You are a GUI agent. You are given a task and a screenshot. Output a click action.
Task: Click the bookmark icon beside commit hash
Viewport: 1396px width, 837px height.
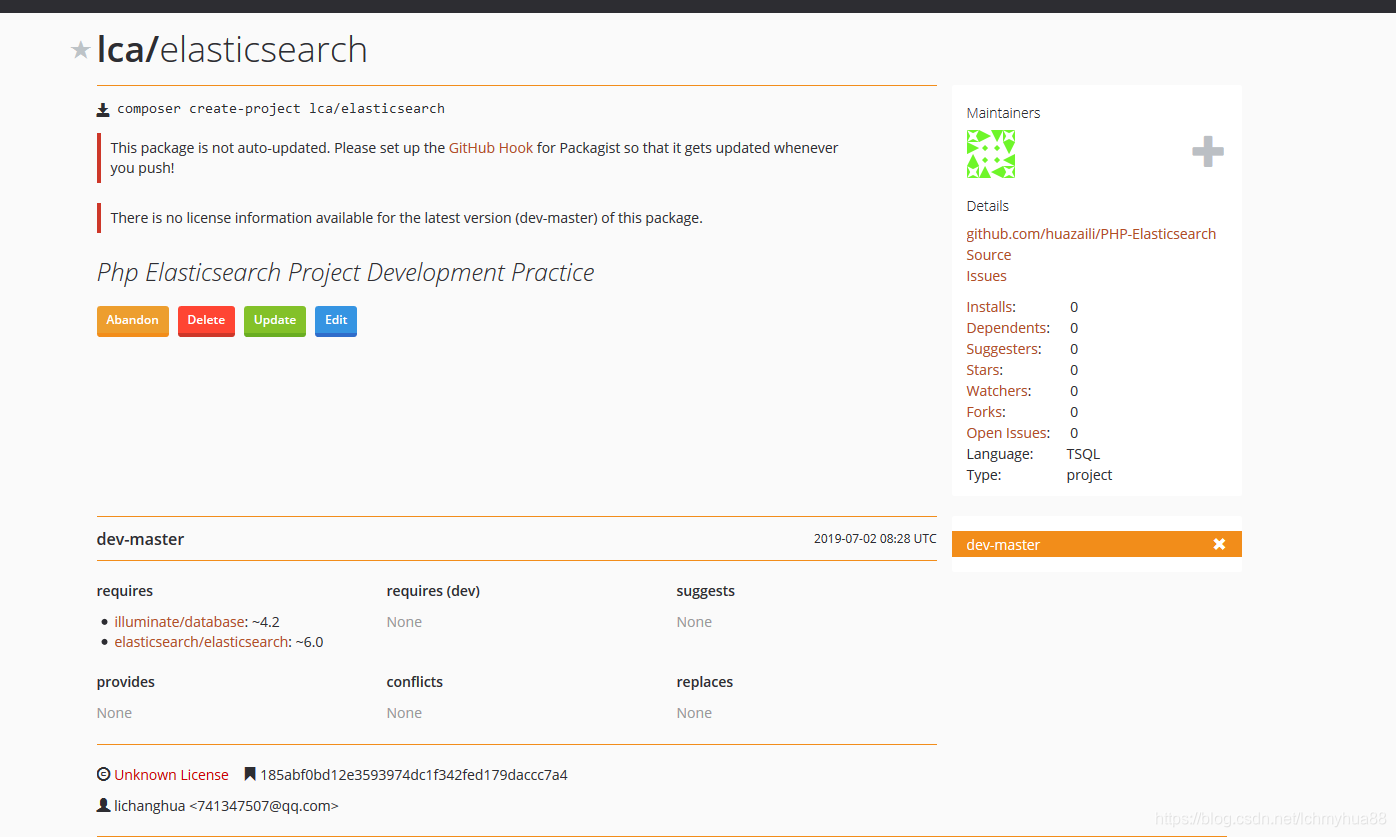(x=250, y=774)
